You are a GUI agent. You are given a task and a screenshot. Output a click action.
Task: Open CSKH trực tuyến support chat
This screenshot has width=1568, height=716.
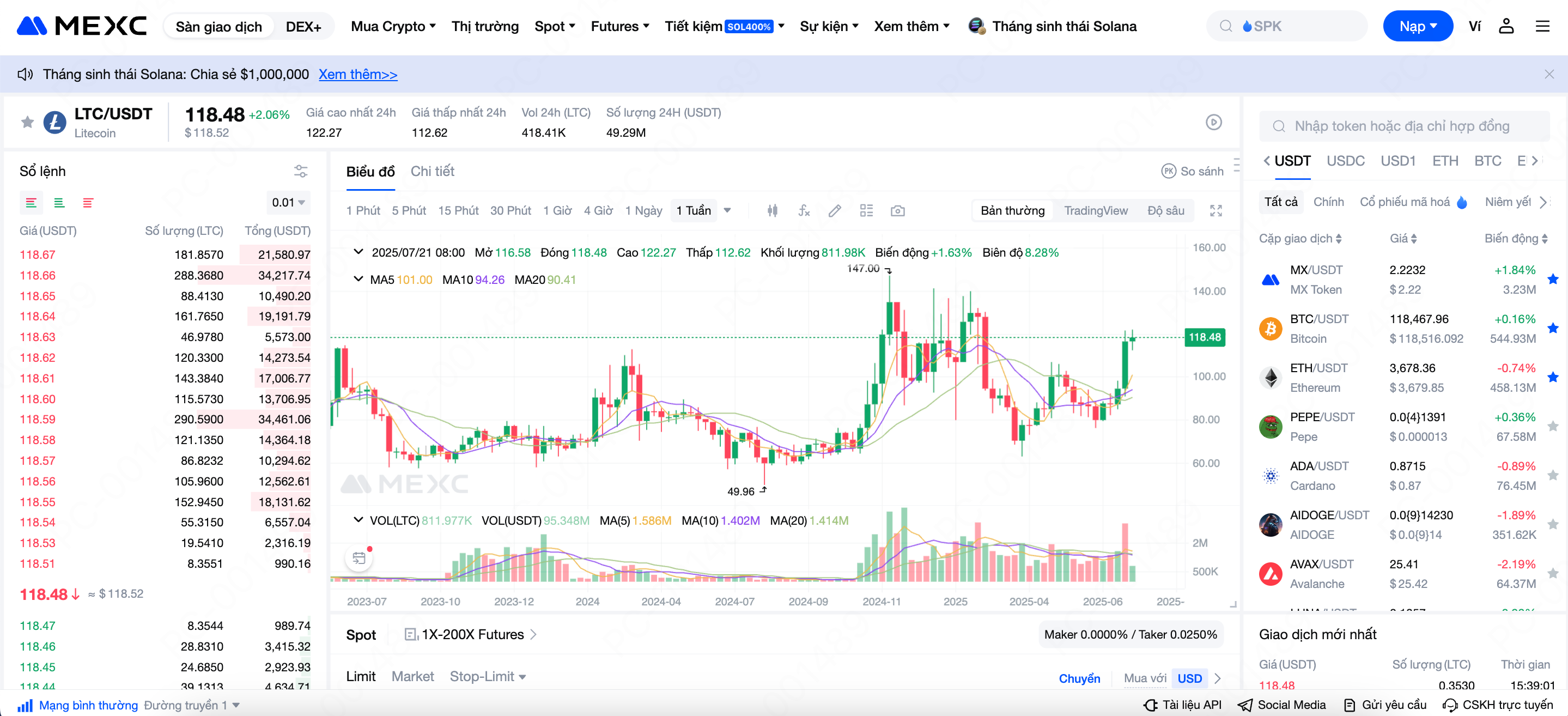pyautogui.click(x=1498, y=705)
